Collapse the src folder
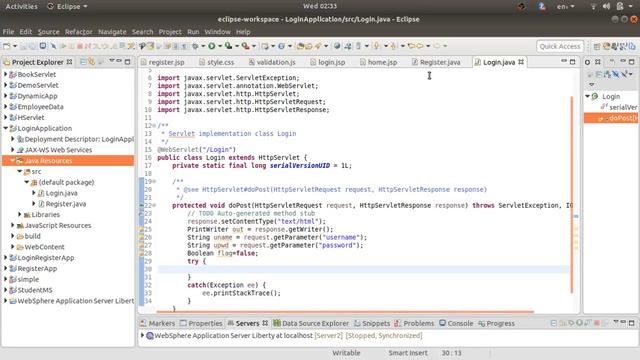Image resolution: width=640 pixels, height=360 pixels. point(19,171)
